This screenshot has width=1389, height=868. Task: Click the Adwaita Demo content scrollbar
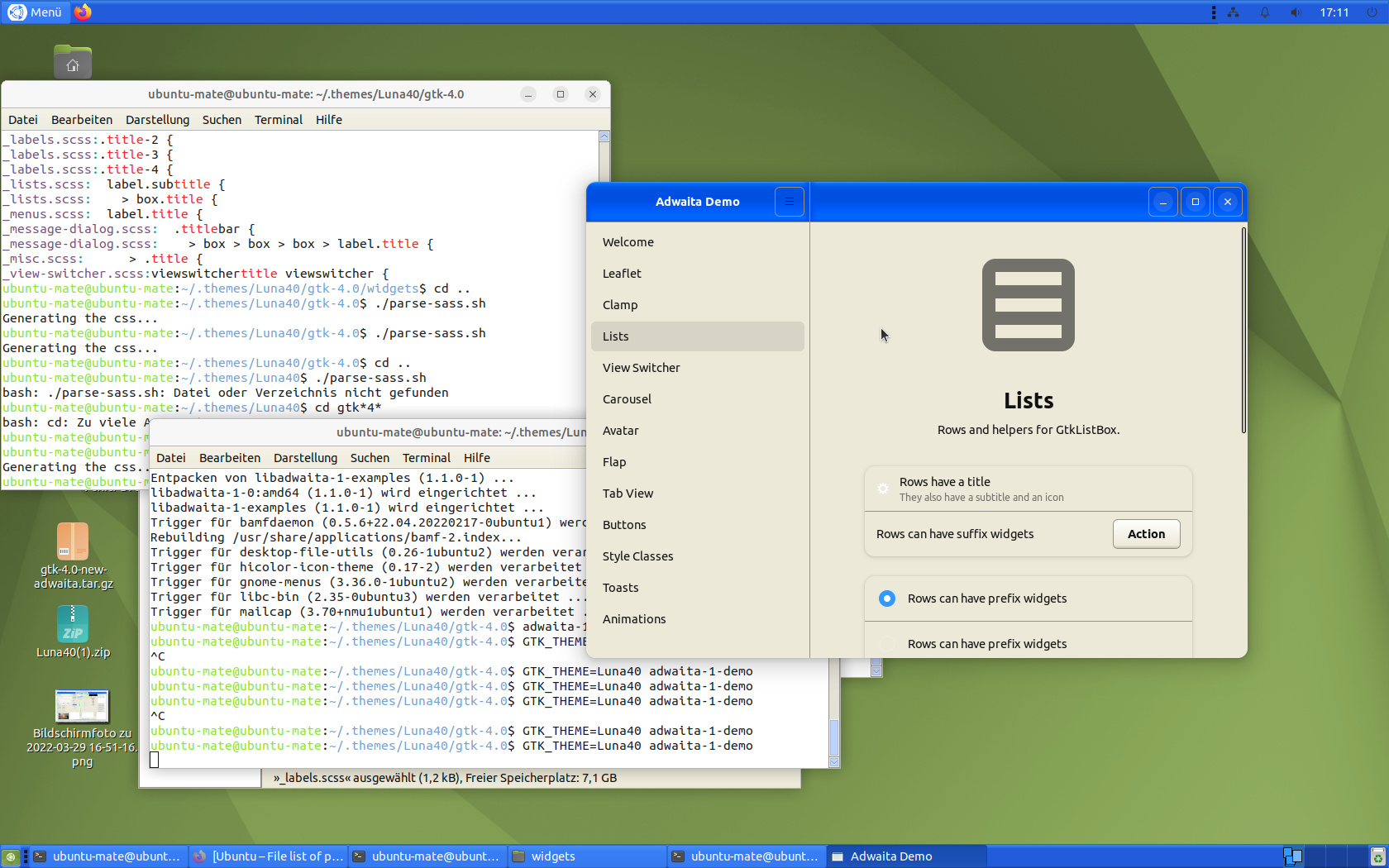point(1243,331)
